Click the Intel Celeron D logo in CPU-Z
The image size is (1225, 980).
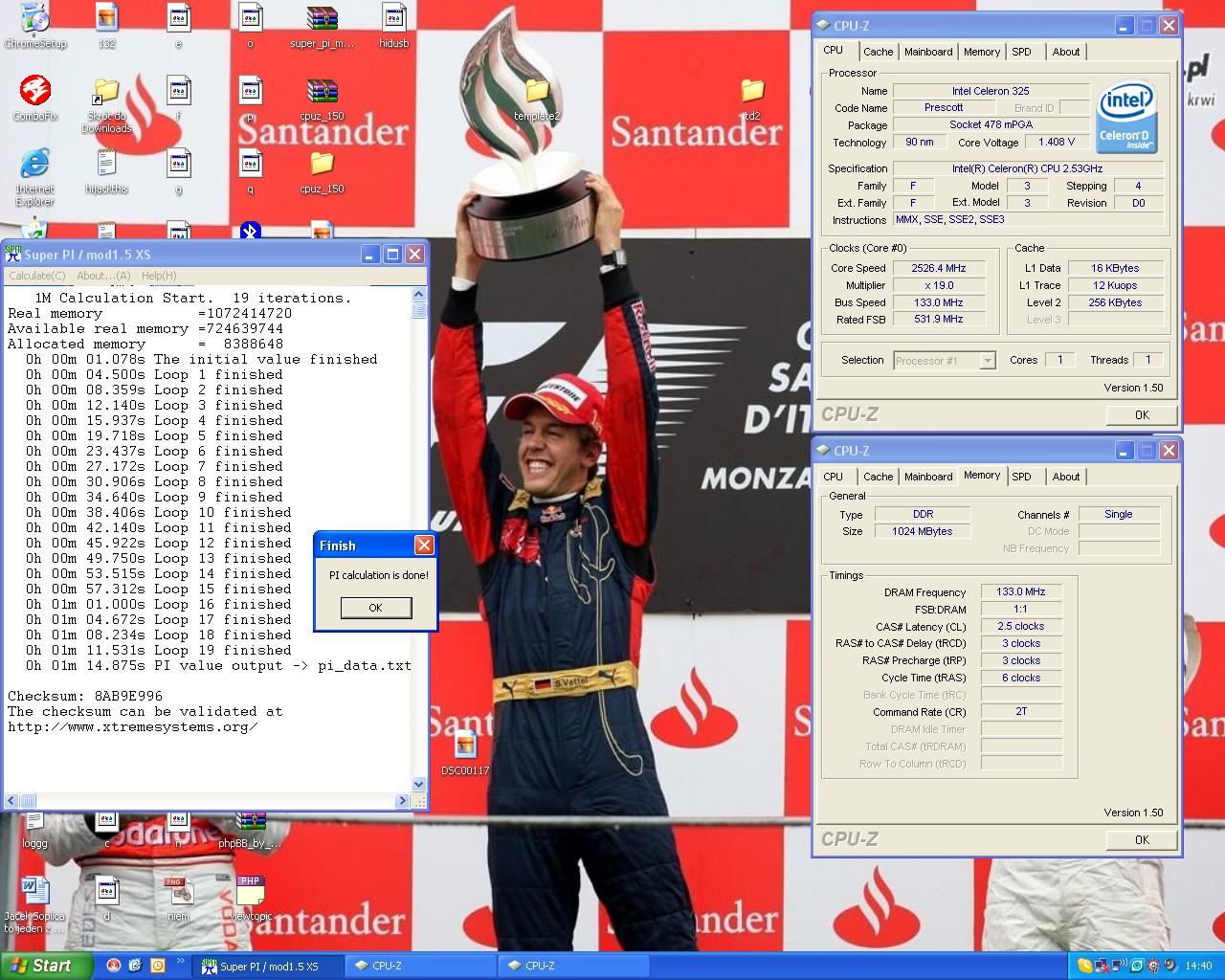point(1126,116)
